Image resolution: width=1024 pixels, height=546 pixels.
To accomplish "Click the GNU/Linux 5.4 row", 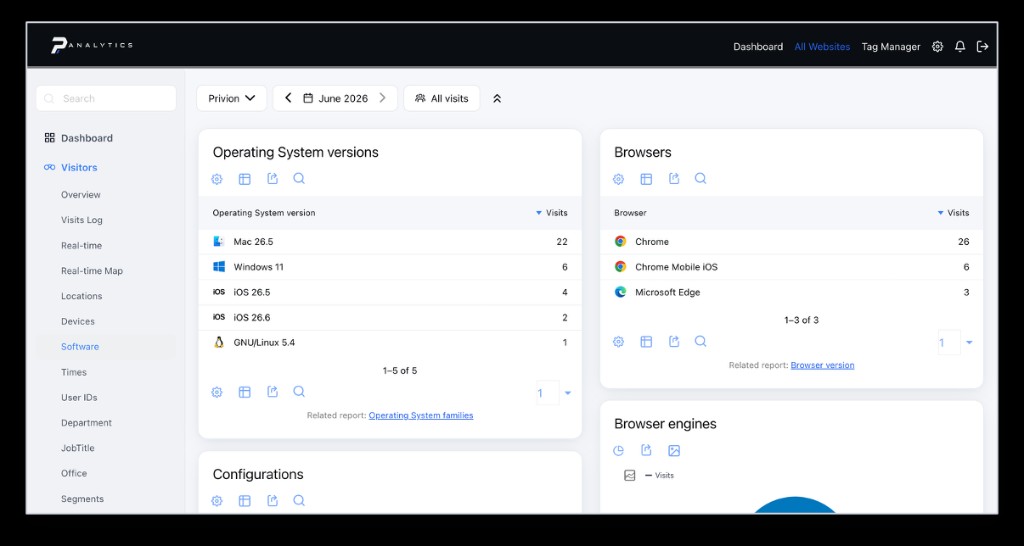I will pos(390,343).
